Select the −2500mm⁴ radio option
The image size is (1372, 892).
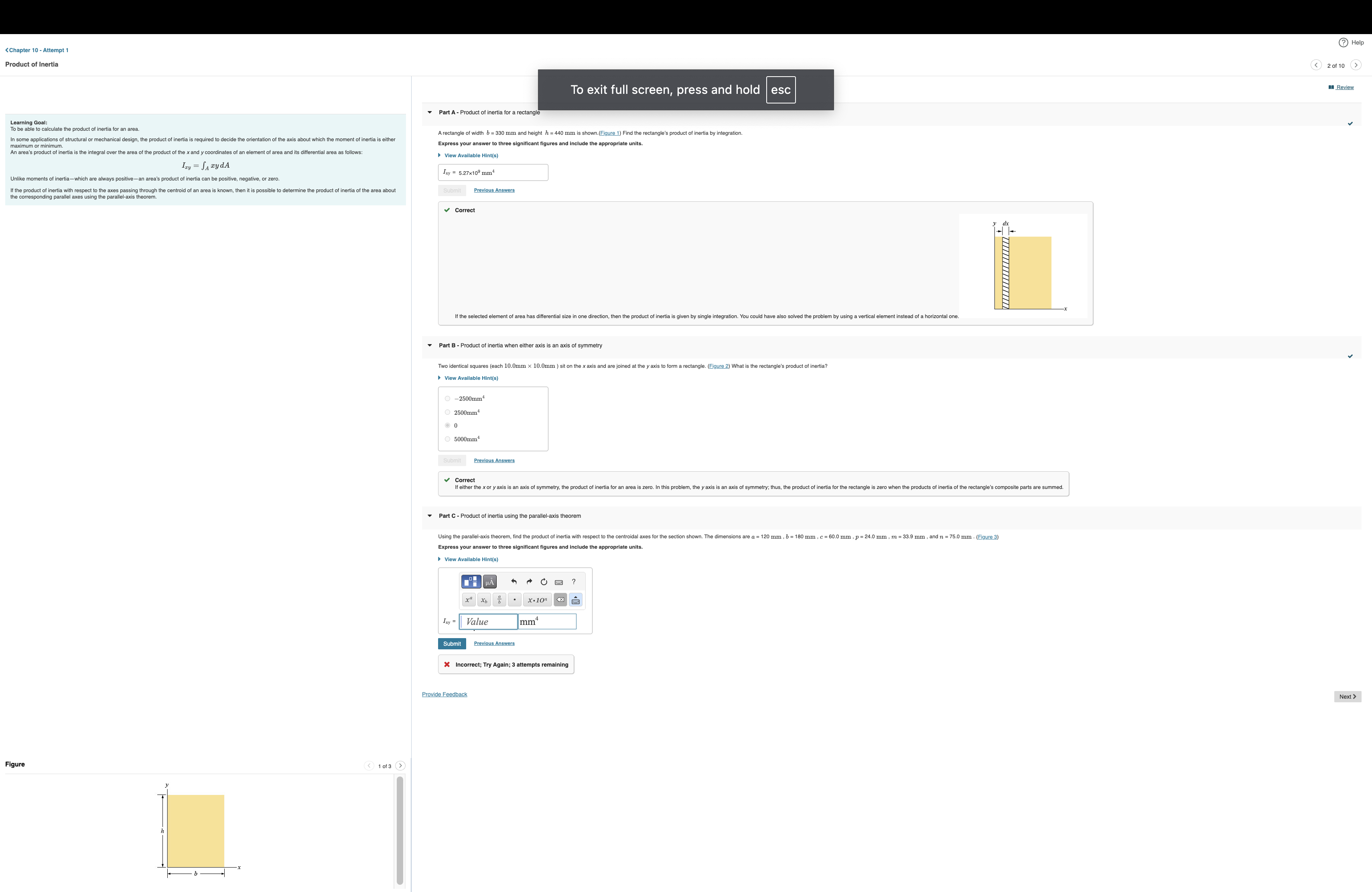[x=447, y=399]
